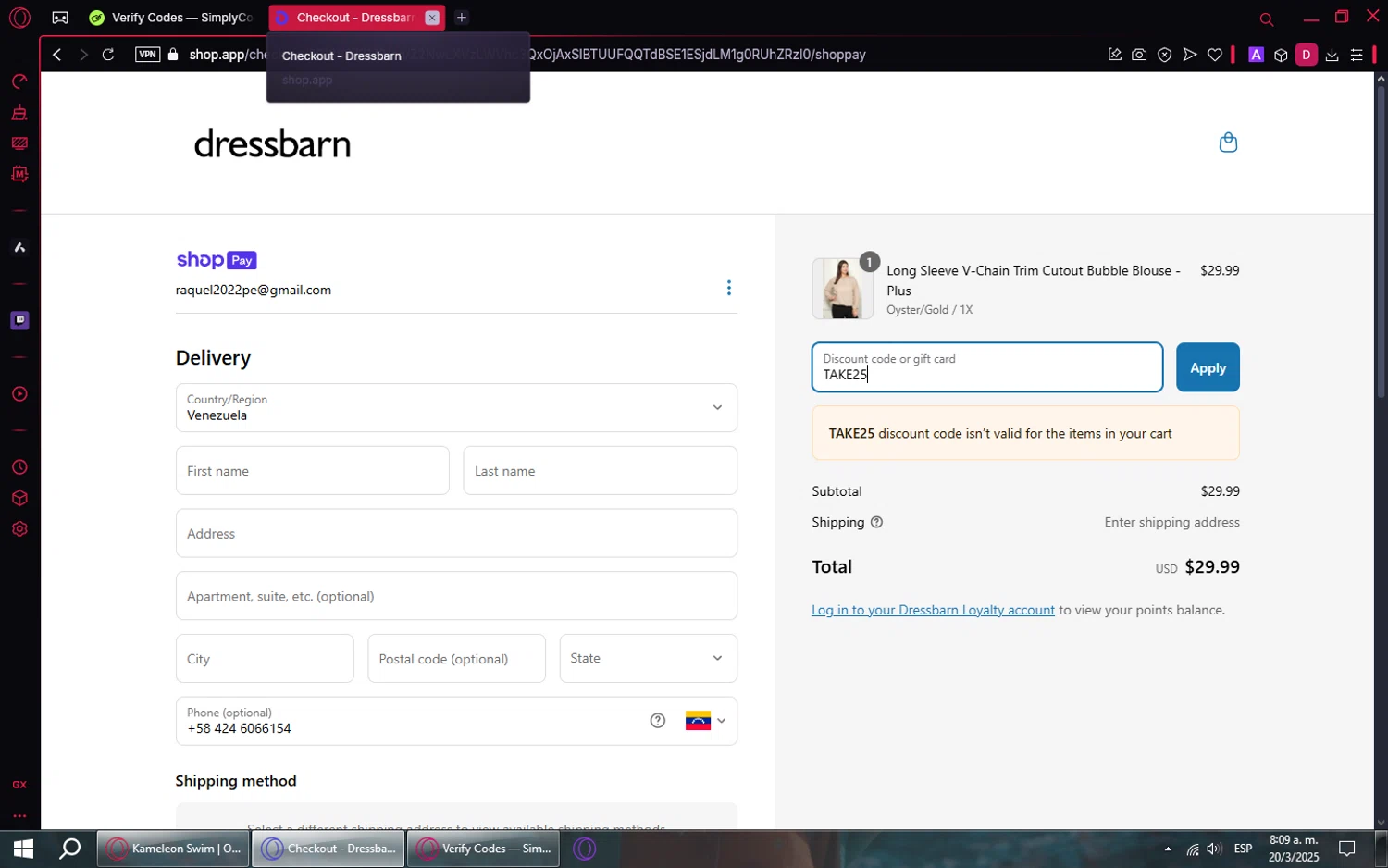Screen dimensions: 1388x868
Task: Click the Shop Pay logo
Action: (x=216, y=260)
